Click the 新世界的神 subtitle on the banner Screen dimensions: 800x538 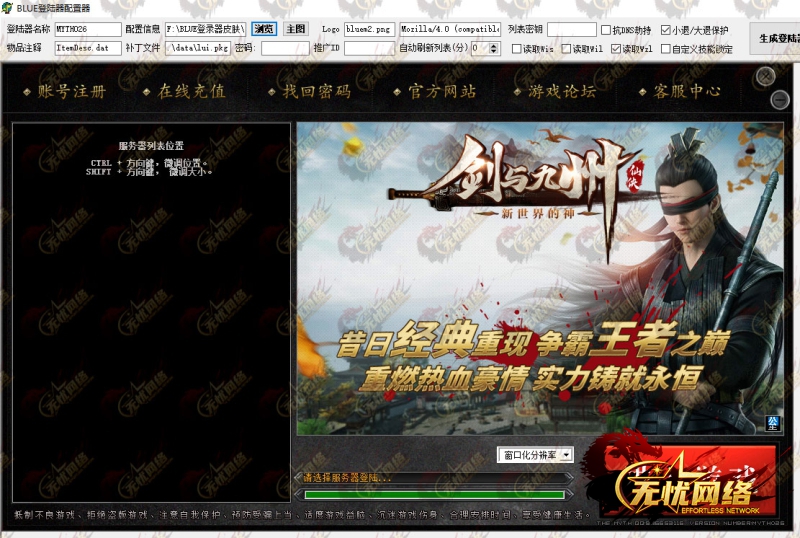[x=538, y=213]
